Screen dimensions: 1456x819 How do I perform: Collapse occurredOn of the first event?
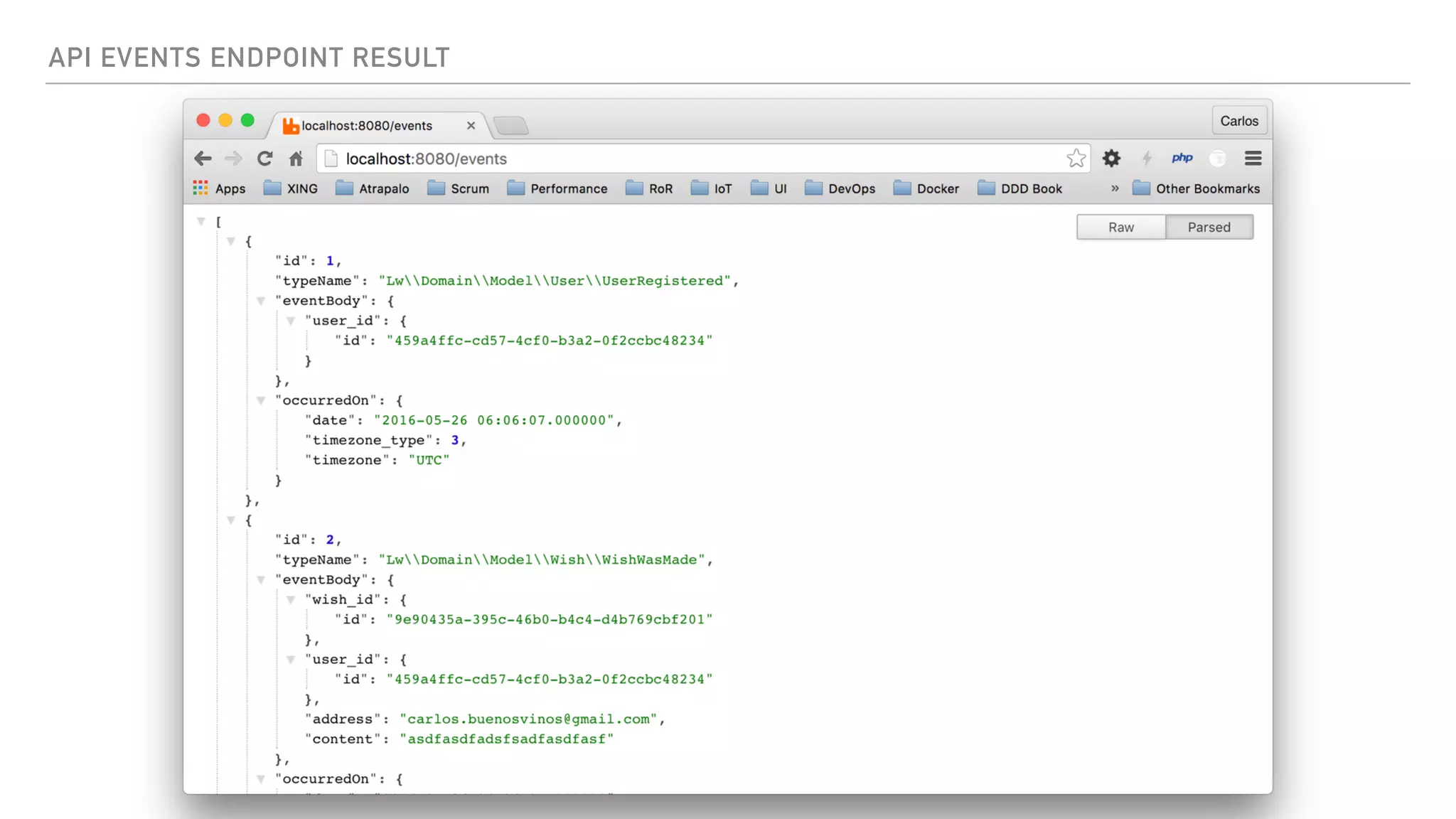point(261,400)
